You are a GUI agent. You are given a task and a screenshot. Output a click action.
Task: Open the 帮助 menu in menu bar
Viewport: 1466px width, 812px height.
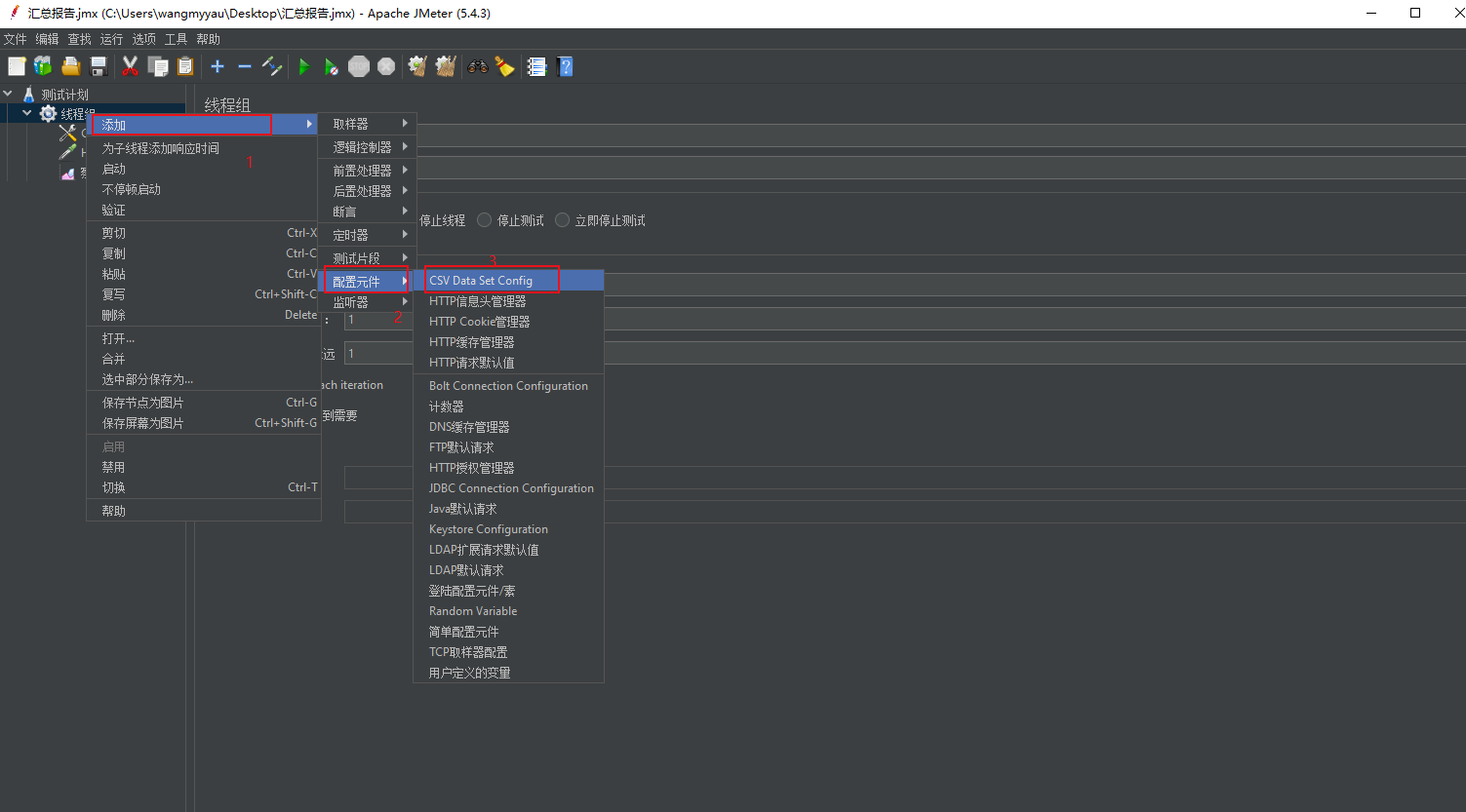tap(208, 39)
